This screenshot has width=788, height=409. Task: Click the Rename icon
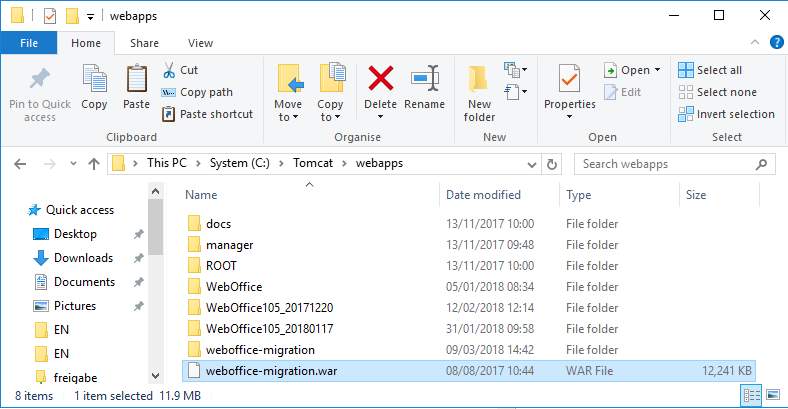pos(425,79)
